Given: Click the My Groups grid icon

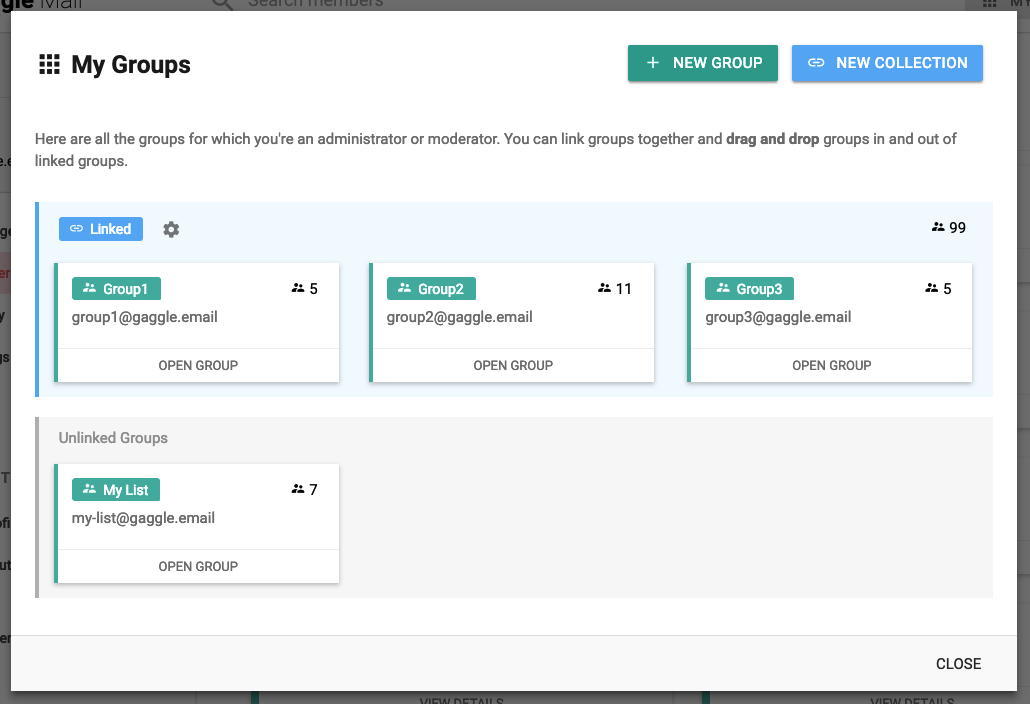Looking at the screenshot, I should click(49, 65).
